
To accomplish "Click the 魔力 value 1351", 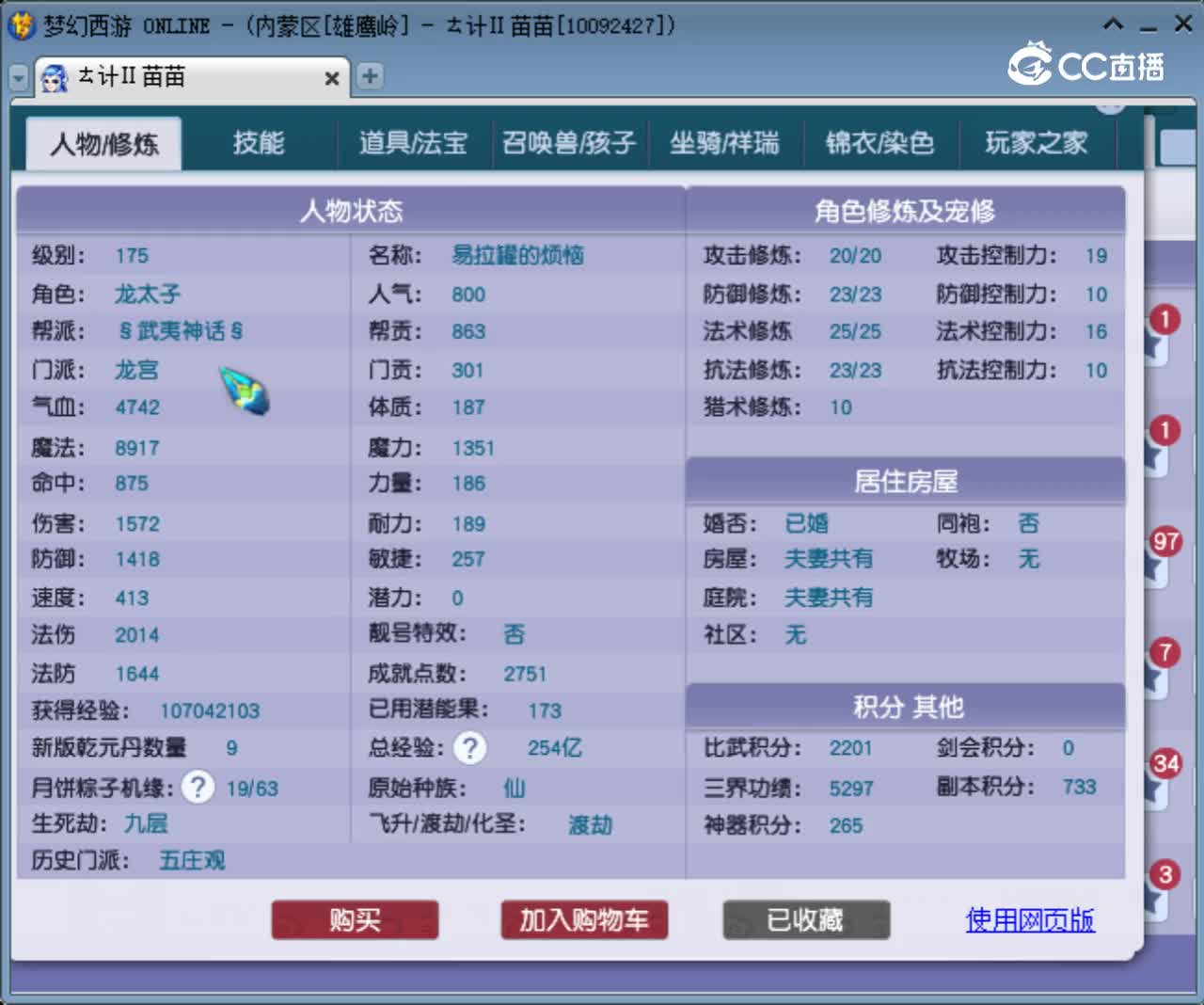I will pyautogui.click(x=472, y=448).
